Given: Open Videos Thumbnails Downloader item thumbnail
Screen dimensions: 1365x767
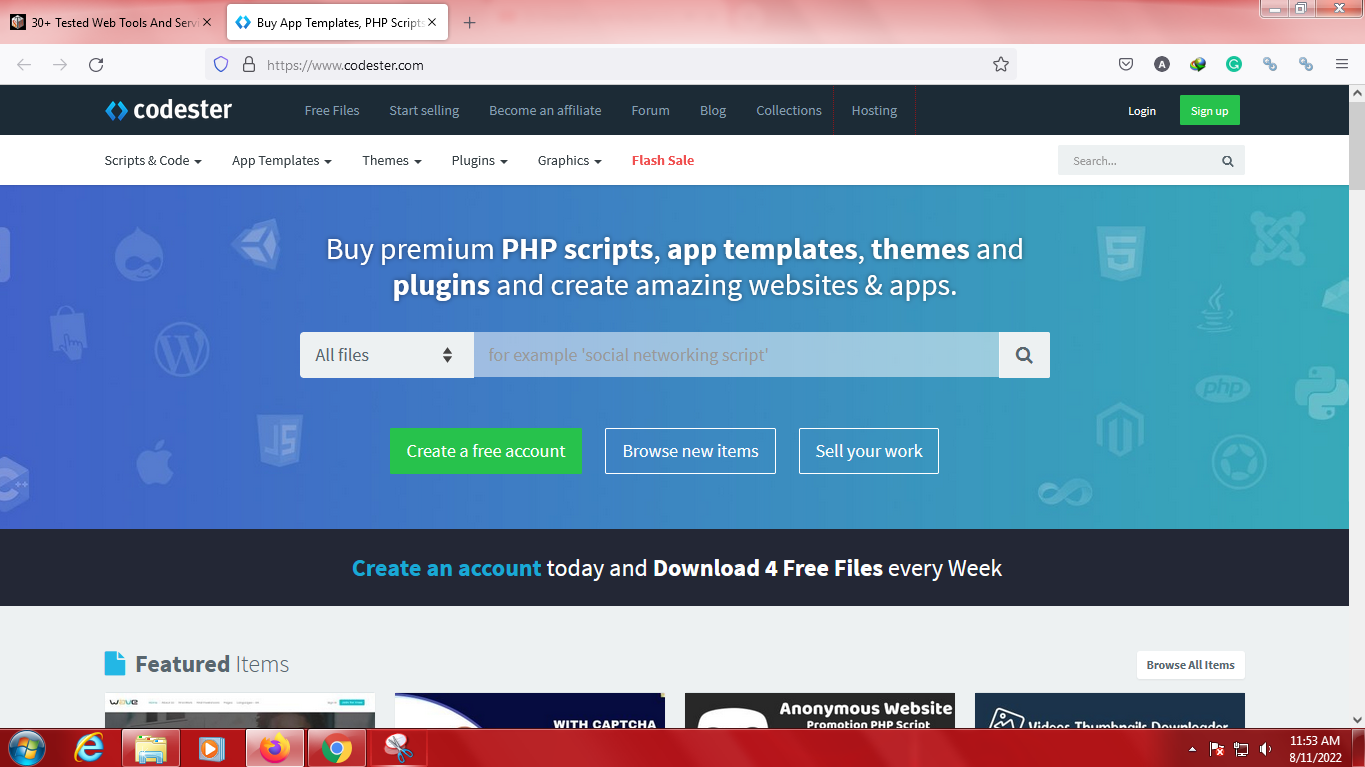Looking at the screenshot, I should 1110,711.
